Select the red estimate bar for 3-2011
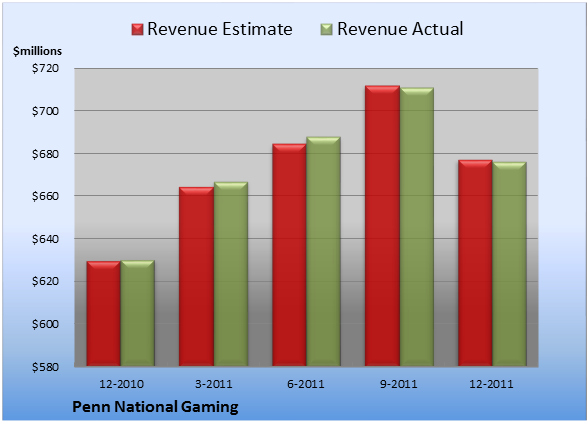Screen dimensions: 588x422 click(x=196, y=276)
